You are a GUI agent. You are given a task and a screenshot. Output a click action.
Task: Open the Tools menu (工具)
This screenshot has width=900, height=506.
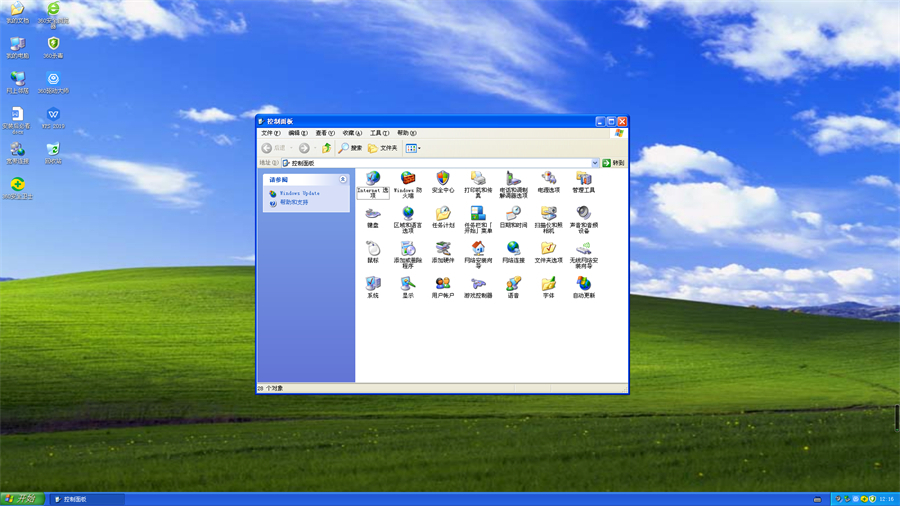coord(379,133)
